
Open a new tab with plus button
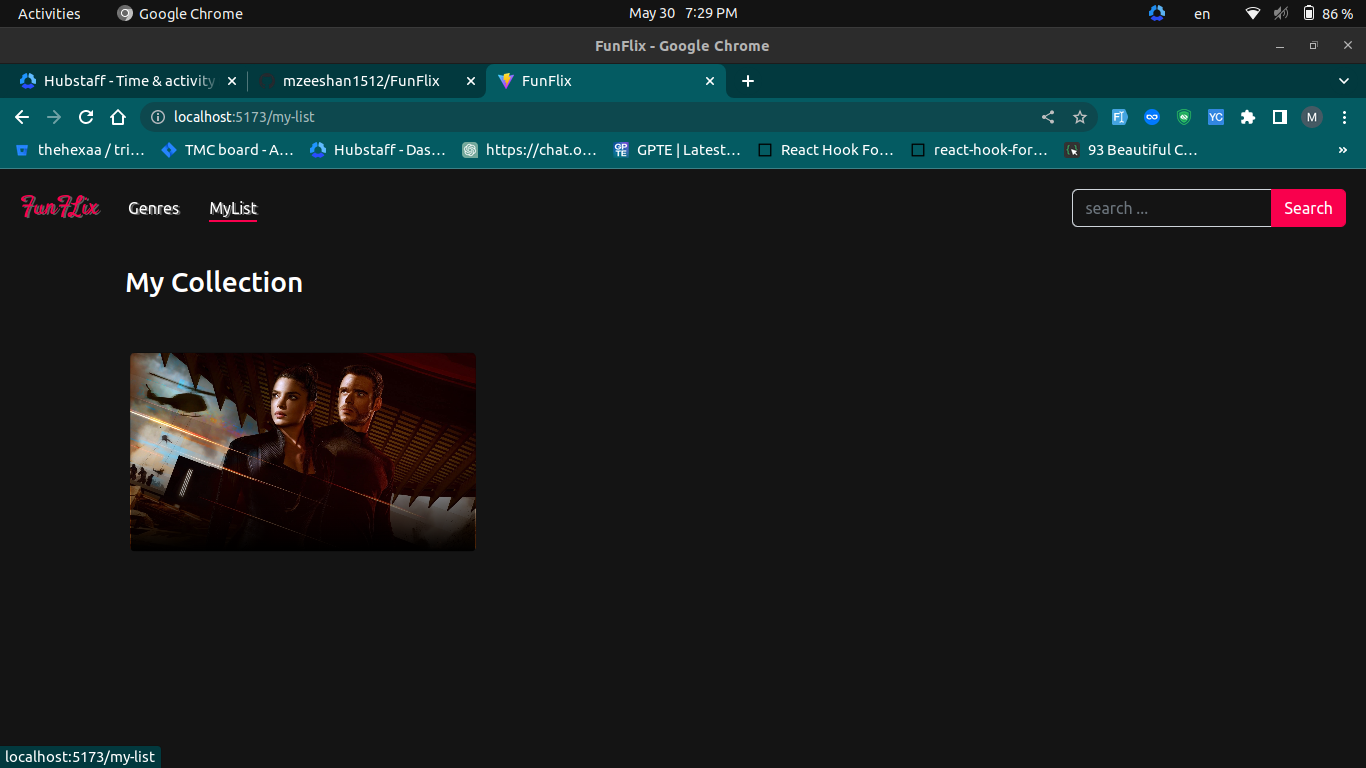click(x=748, y=81)
